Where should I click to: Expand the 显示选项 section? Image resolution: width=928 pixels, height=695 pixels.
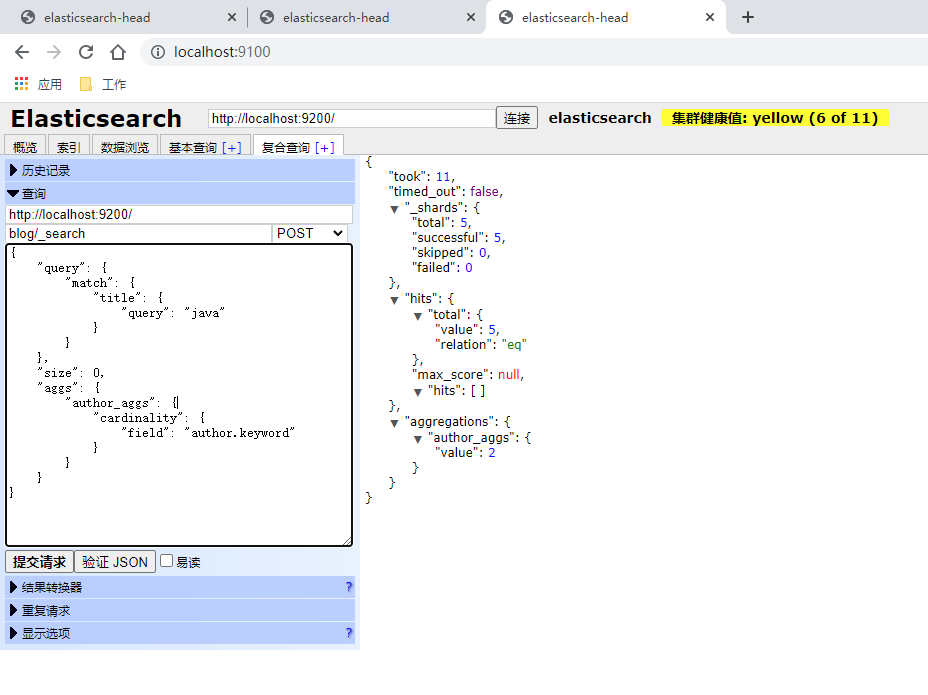pos(180,633)
